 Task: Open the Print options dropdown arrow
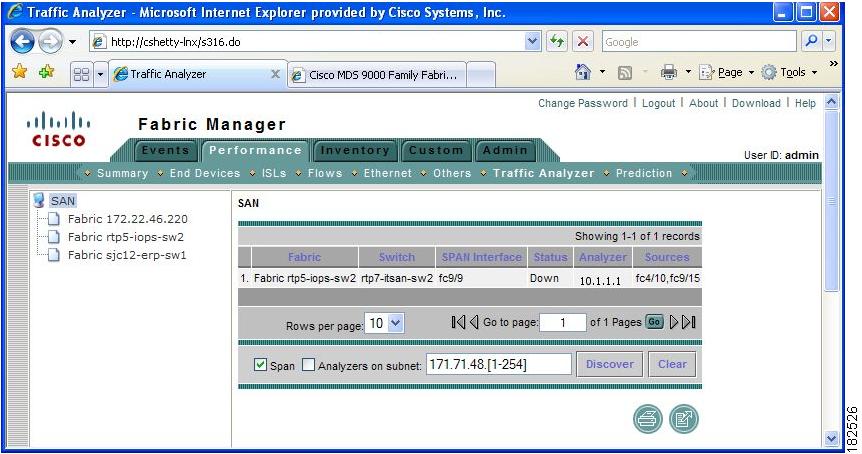click(688, 72)
